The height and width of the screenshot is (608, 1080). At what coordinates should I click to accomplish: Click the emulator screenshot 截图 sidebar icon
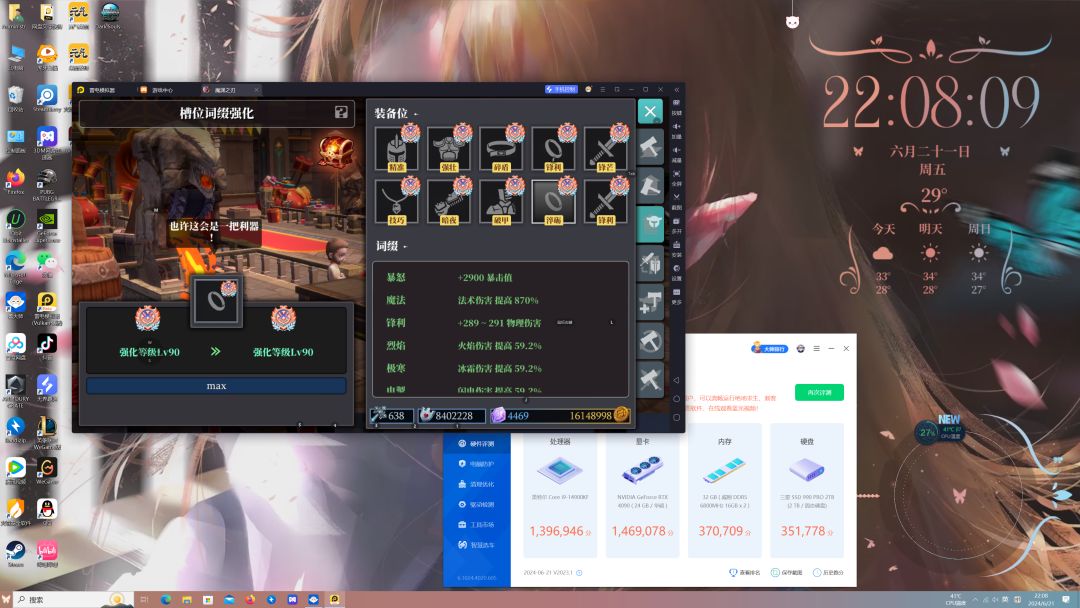tap(676, 201)
